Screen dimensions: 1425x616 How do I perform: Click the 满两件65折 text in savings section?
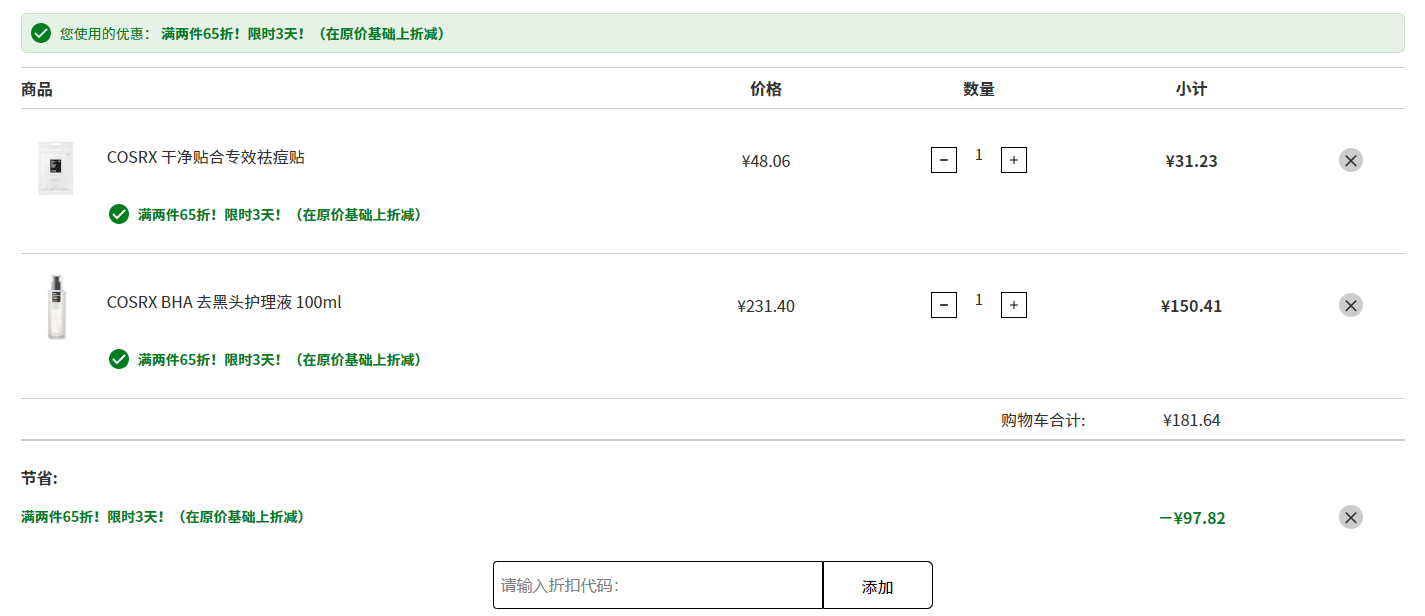point(162,517)
